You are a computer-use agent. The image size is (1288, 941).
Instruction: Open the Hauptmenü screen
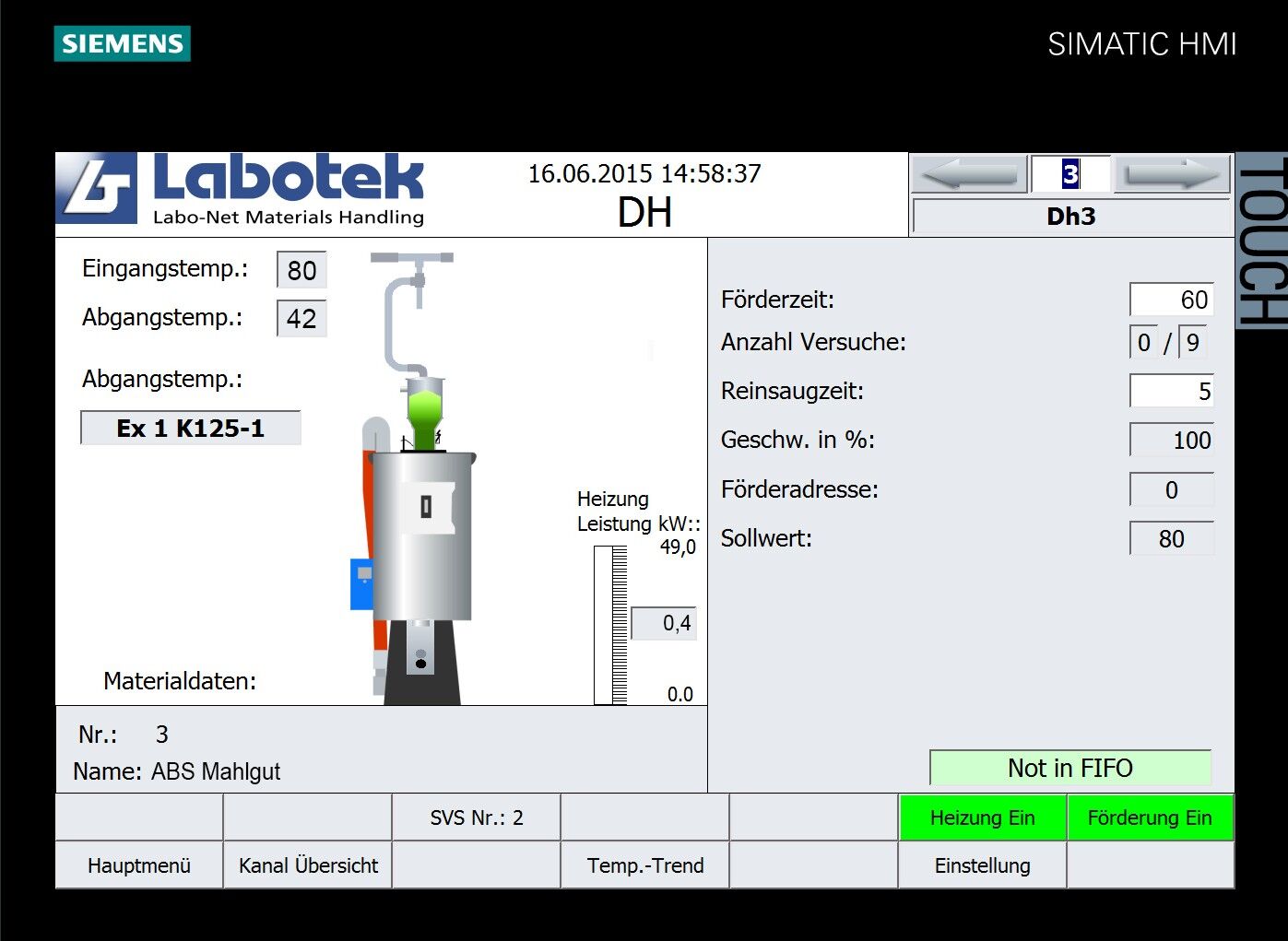(138, 865)
